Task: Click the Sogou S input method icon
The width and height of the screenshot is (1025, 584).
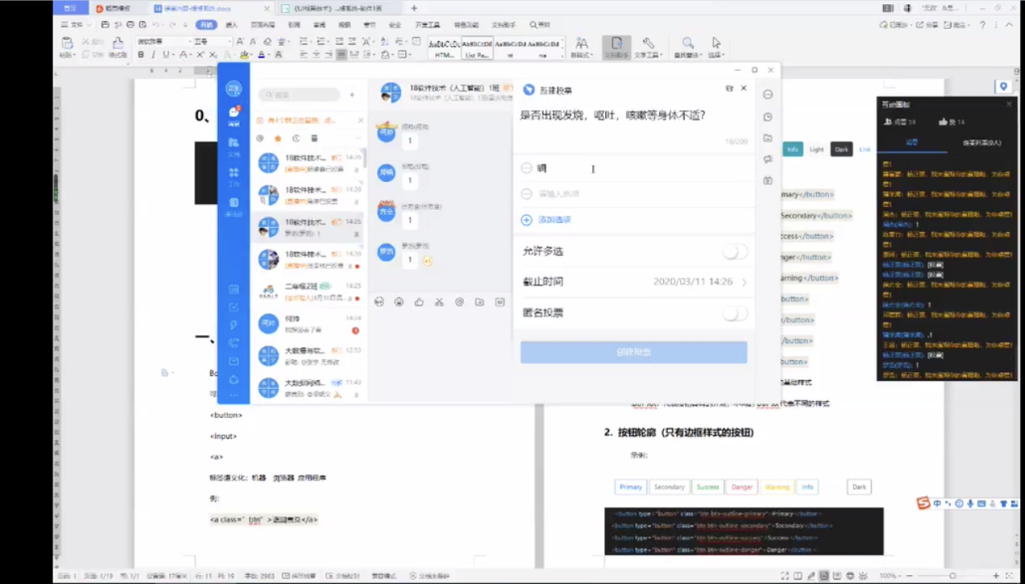Action: 923,503
